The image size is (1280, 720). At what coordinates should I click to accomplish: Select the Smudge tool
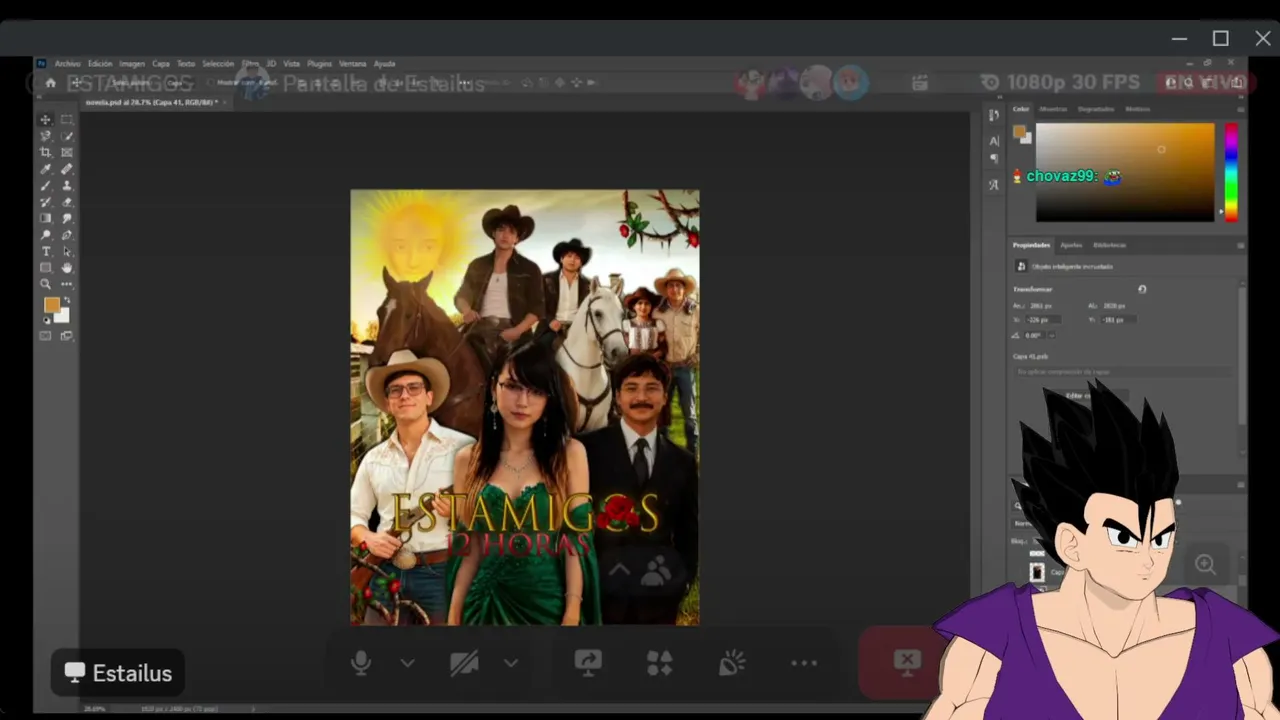click(67, 218)
